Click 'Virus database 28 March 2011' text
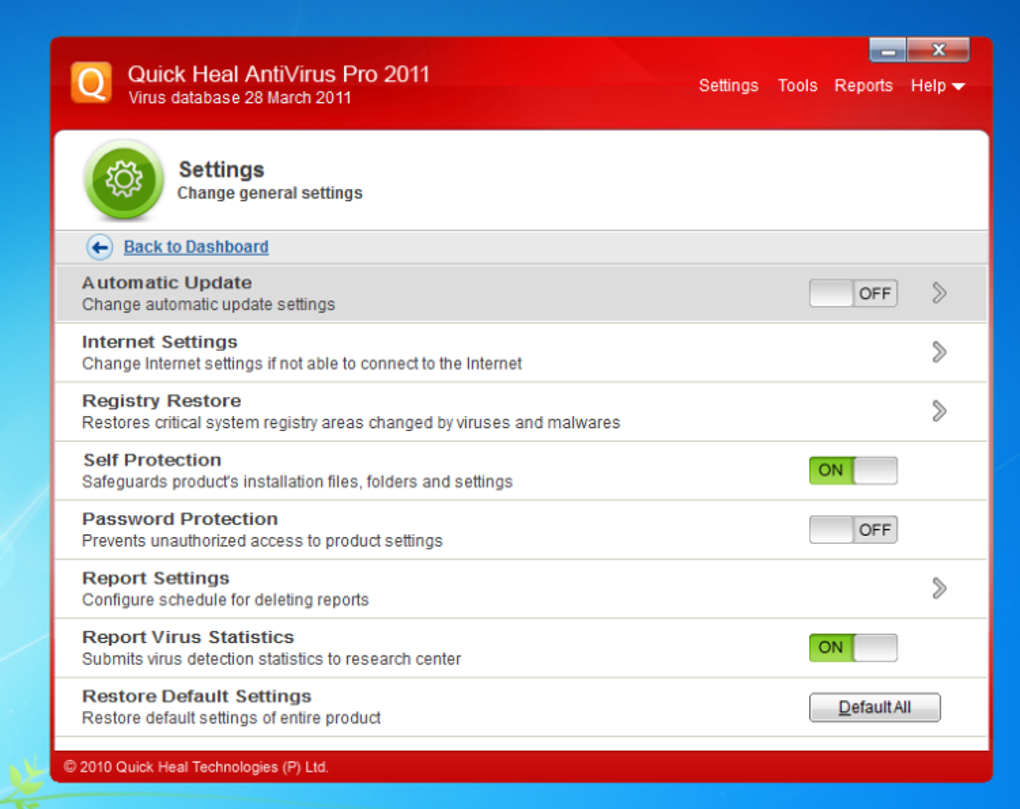This screenshot has width=1020, height=809. click(x=239, y=98)
